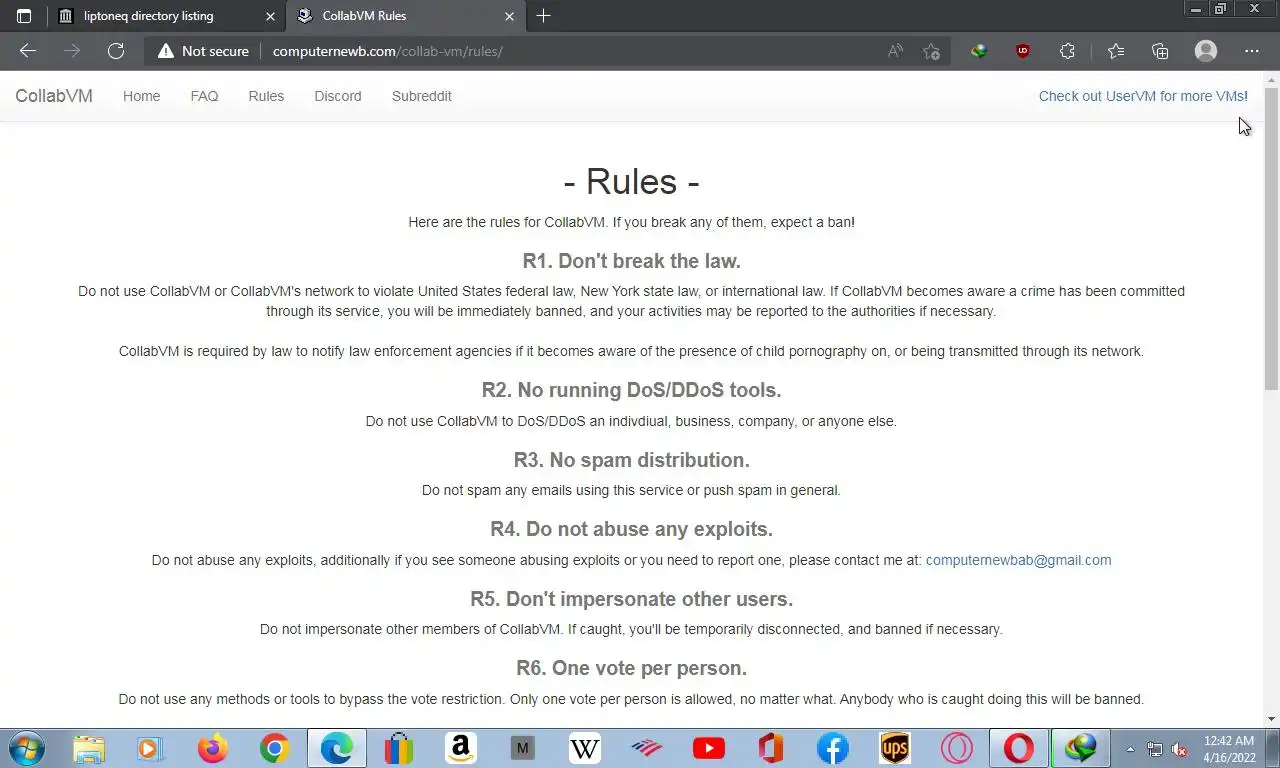Viewport: 1280px width, 768px height.
Task: Email computernewbab@gmail.com link
Action: tap(1018, 560)
